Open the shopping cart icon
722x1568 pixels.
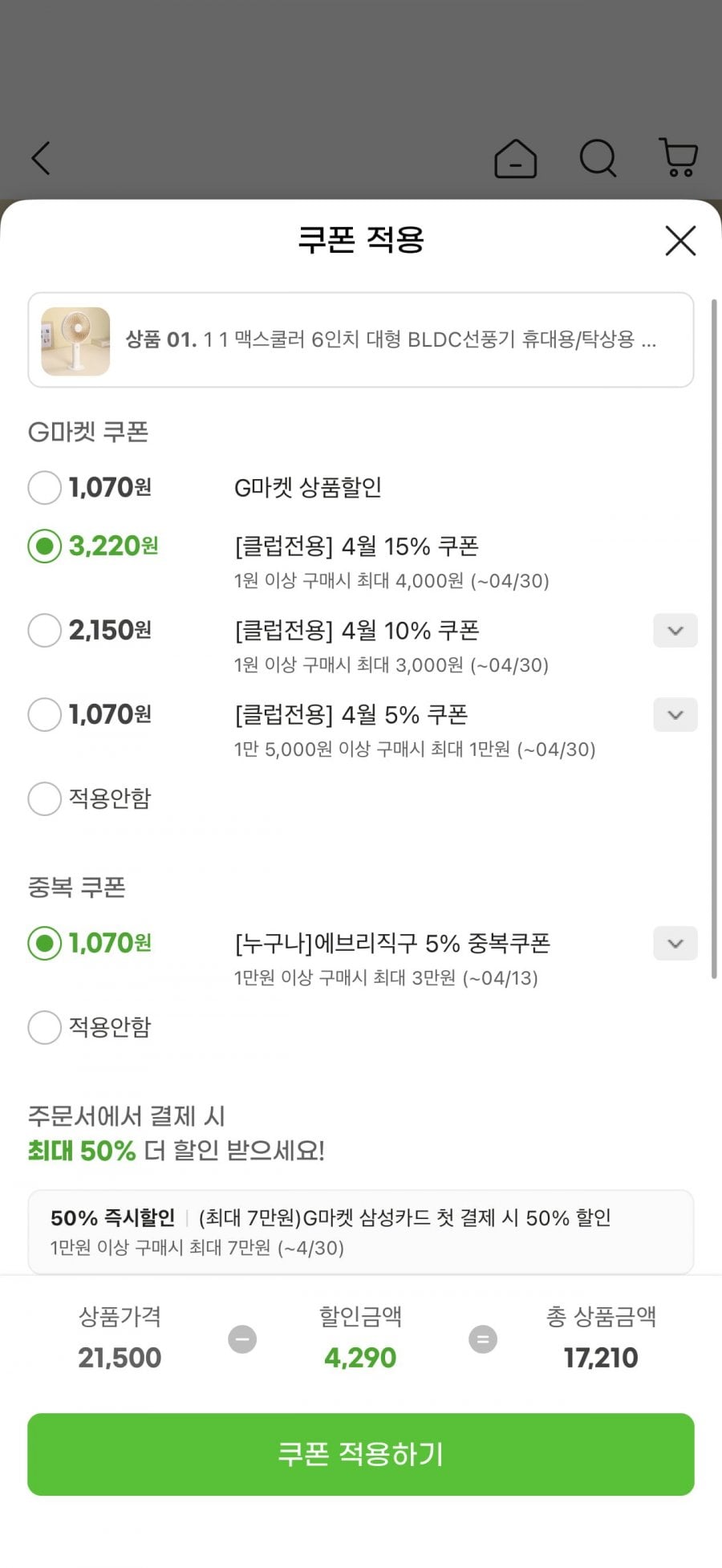tap(679, 157)
